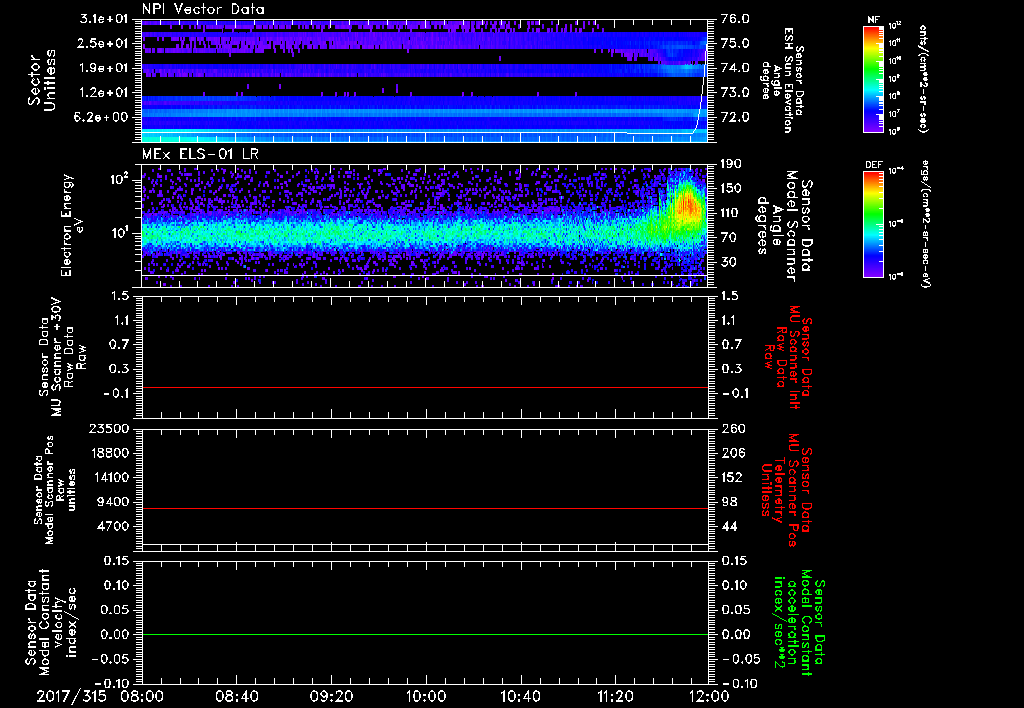Click the NF color scale bar

[x=871, y=80]
